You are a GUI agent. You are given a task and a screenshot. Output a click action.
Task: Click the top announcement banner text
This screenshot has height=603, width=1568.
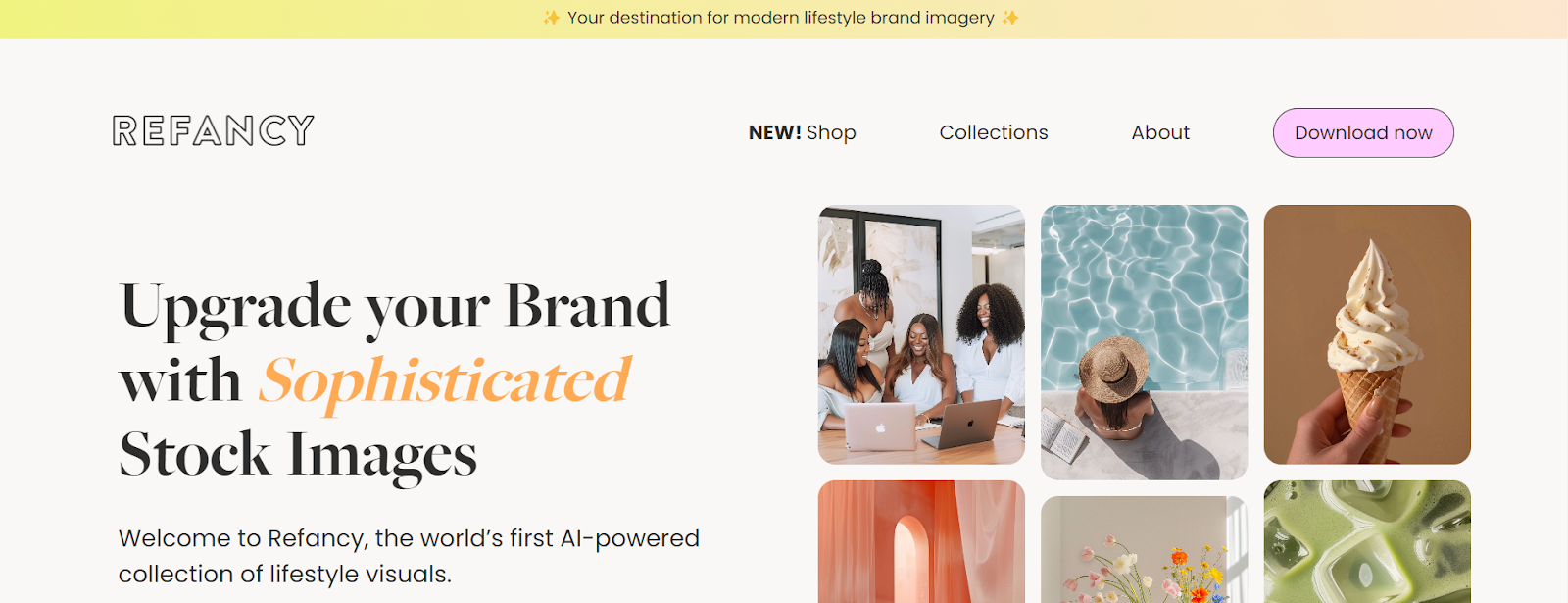pyautogui.click(x=781, y=18)
